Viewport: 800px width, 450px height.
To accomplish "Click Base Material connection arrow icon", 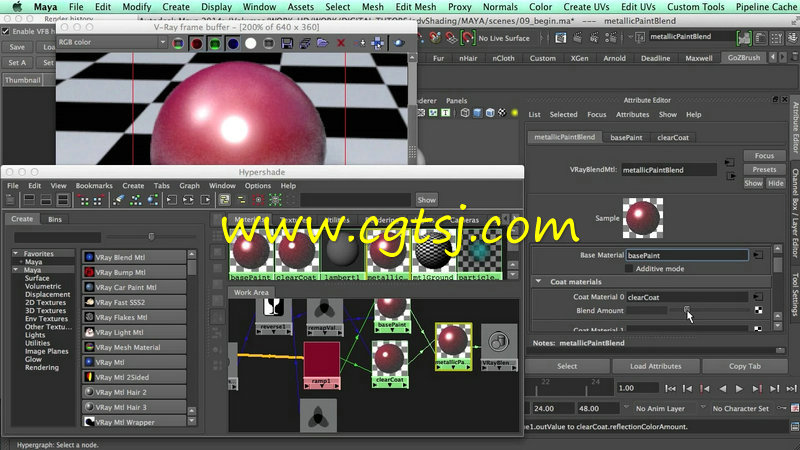I will click(758, 255).
